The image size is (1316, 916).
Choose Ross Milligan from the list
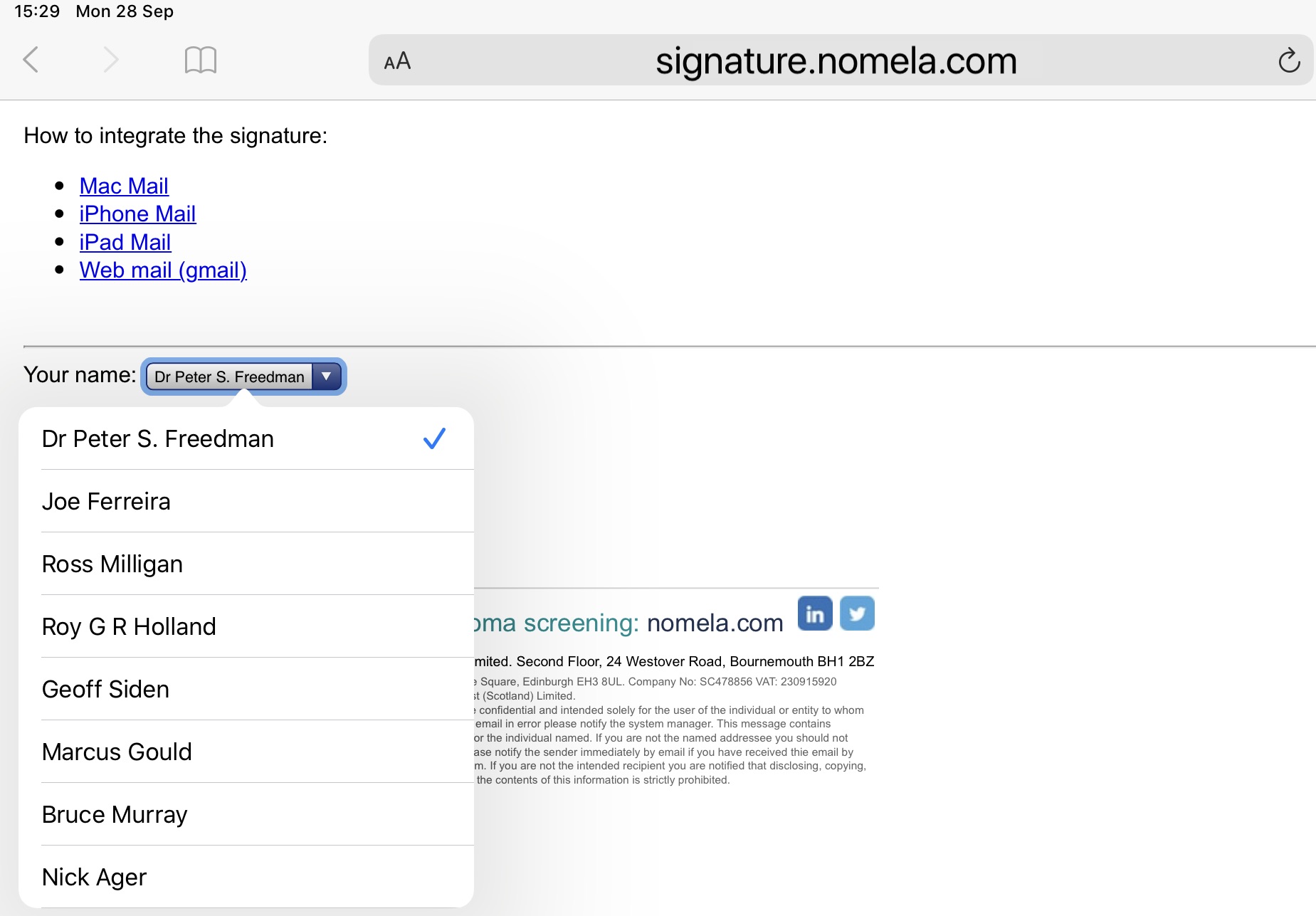click(x=246, y=564)
